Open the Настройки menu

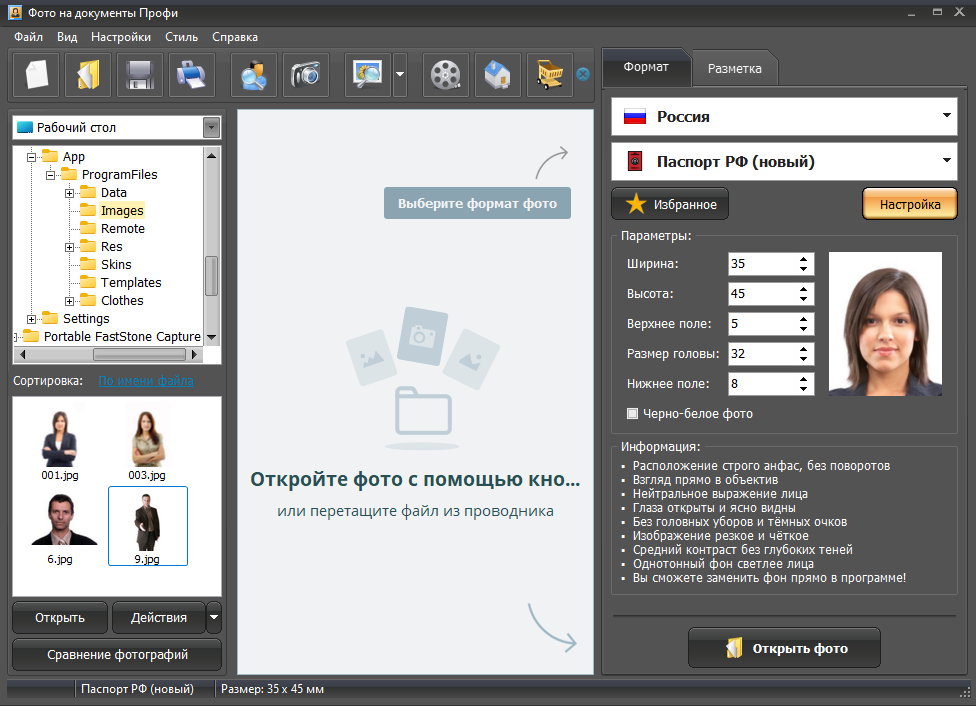121,37
